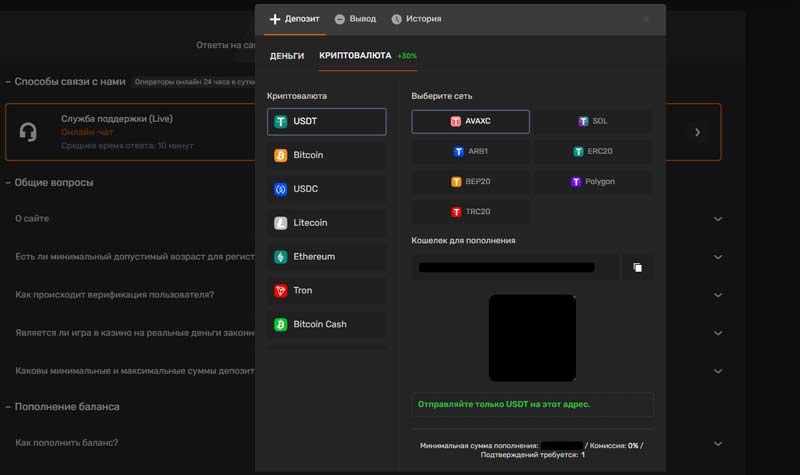The image size is (800, 475).
Task: Select the AVAXC network option
Action: pos(470,122)
